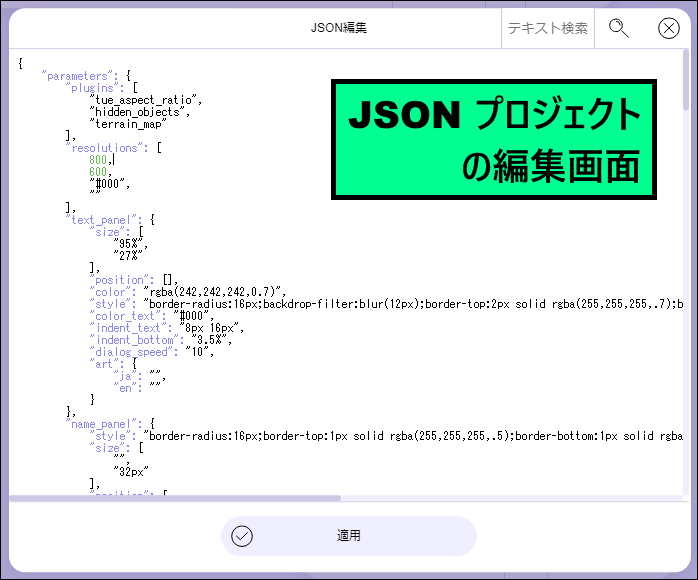Click the "dialog_speed" key line

coord(135,352)
